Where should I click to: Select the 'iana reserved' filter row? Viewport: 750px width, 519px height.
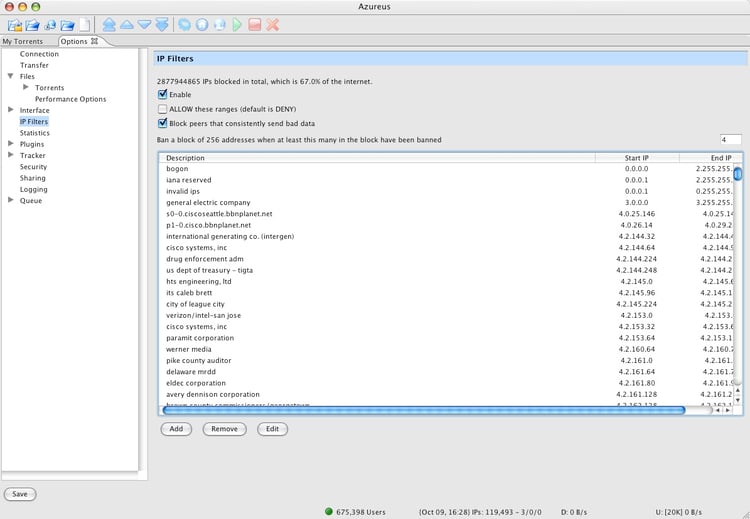446,180
